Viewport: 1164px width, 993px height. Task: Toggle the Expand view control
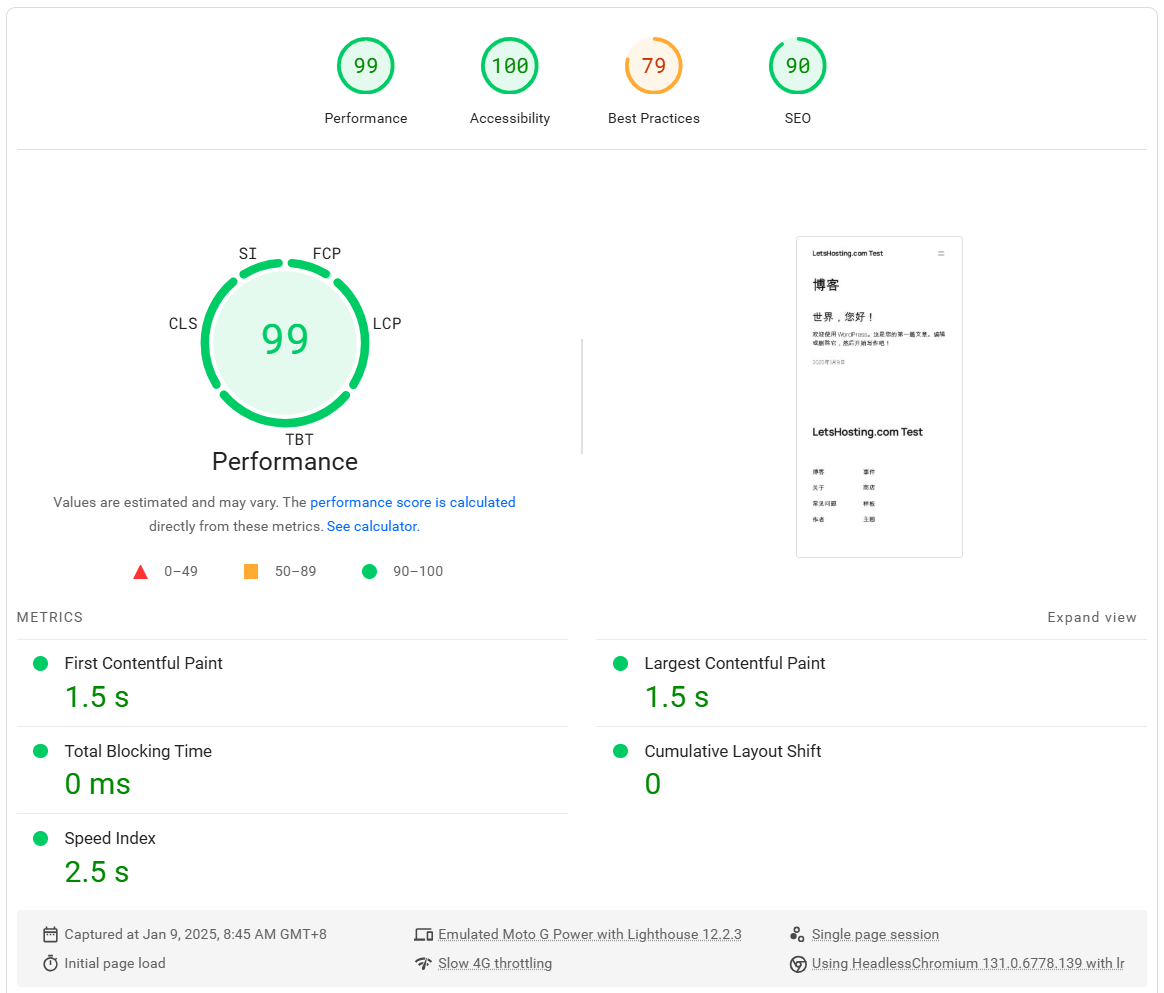[1091, 617]
